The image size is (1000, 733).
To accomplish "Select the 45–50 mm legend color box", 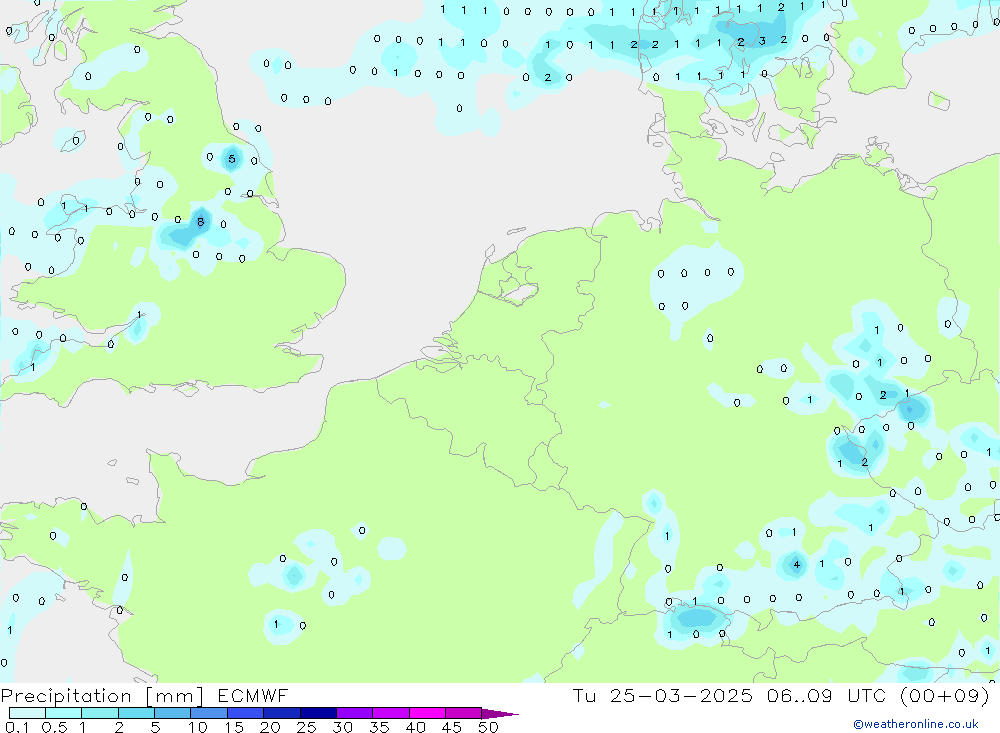I will pyautogui.click(x=463, y=713).
